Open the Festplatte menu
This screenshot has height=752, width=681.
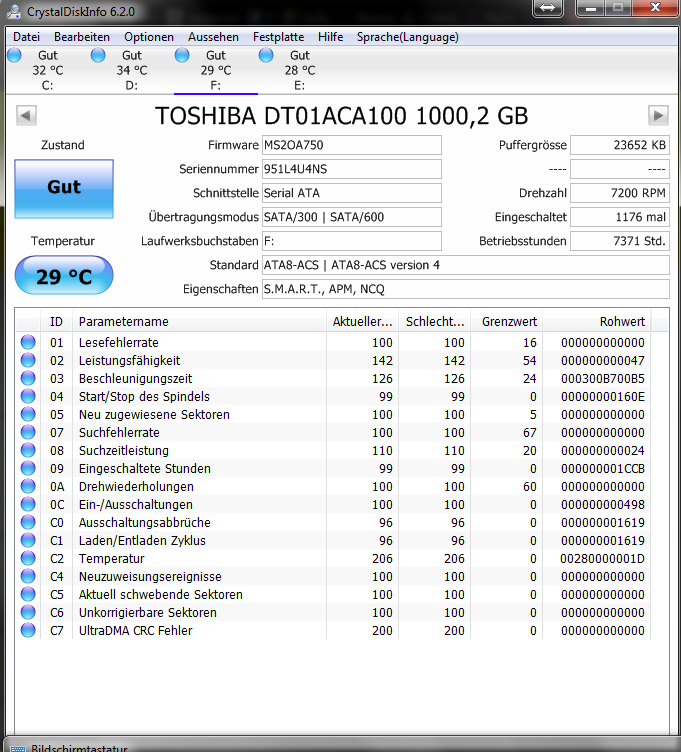click(279, 37)
